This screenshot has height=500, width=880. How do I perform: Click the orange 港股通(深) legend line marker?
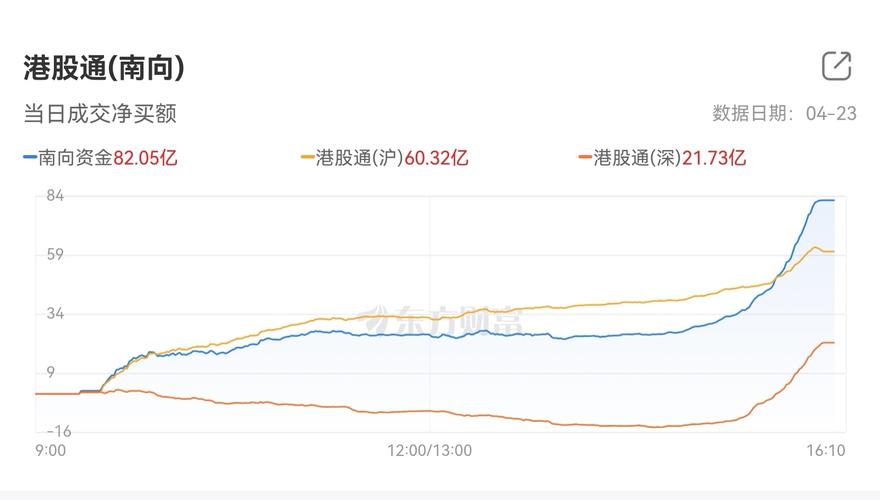(x=586, y=158)
